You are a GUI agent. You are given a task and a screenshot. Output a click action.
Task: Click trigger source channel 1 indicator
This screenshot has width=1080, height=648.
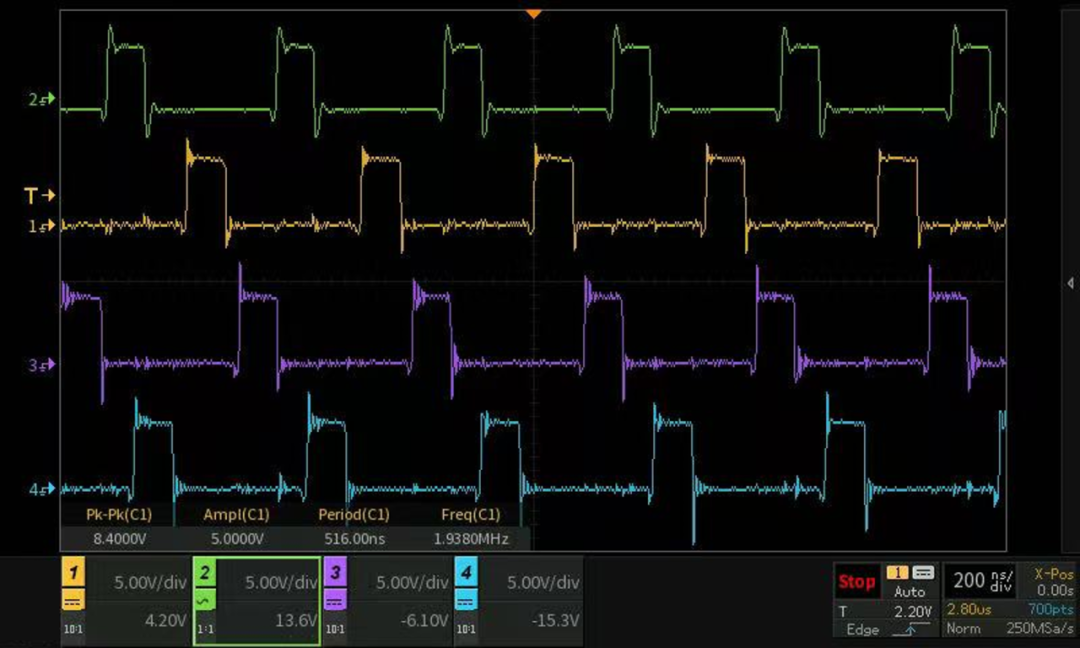(x=897, y=573)
